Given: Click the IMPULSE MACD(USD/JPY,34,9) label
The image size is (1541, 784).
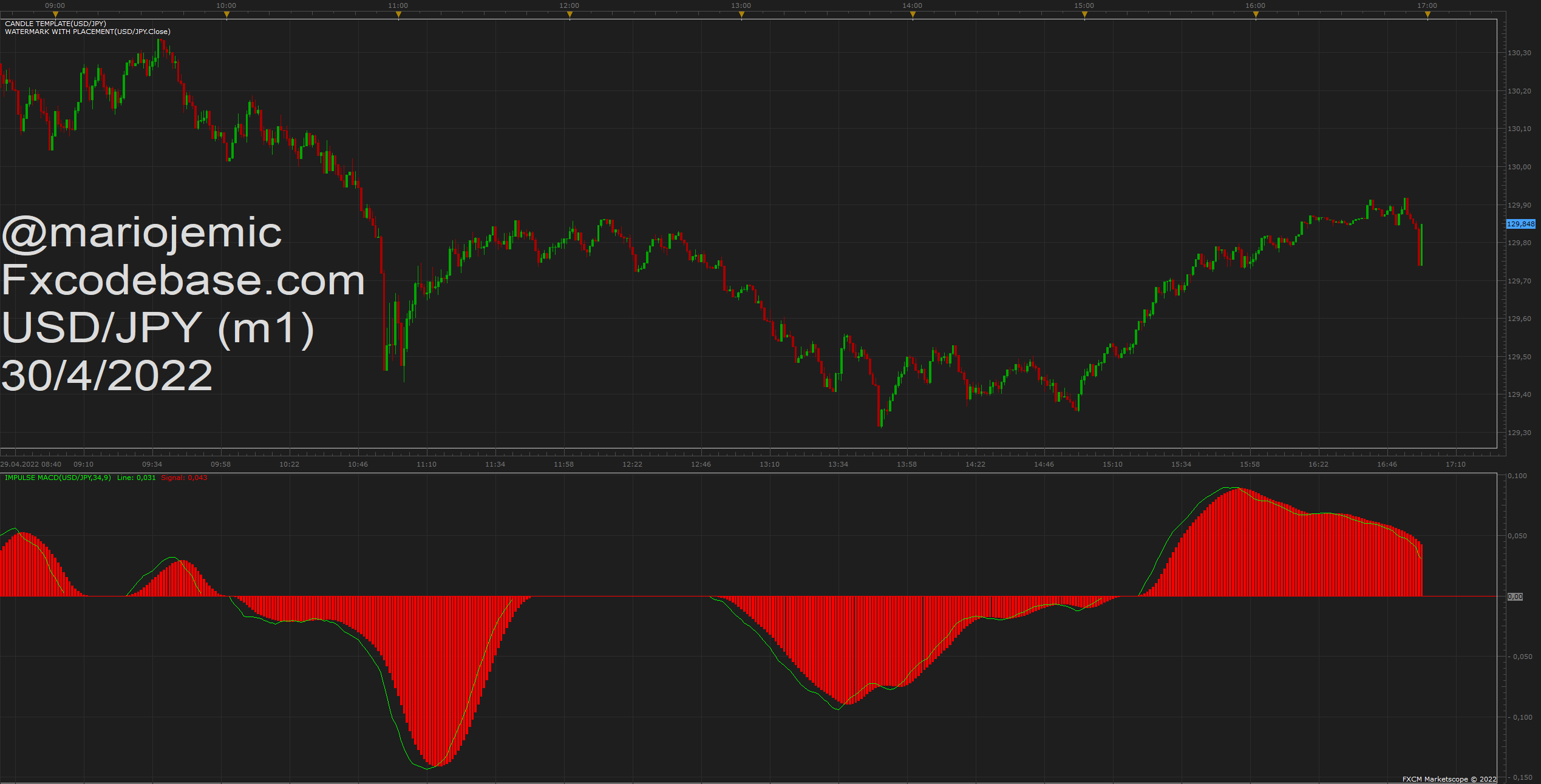Looking at the screenshot, I should pos(58,478).
